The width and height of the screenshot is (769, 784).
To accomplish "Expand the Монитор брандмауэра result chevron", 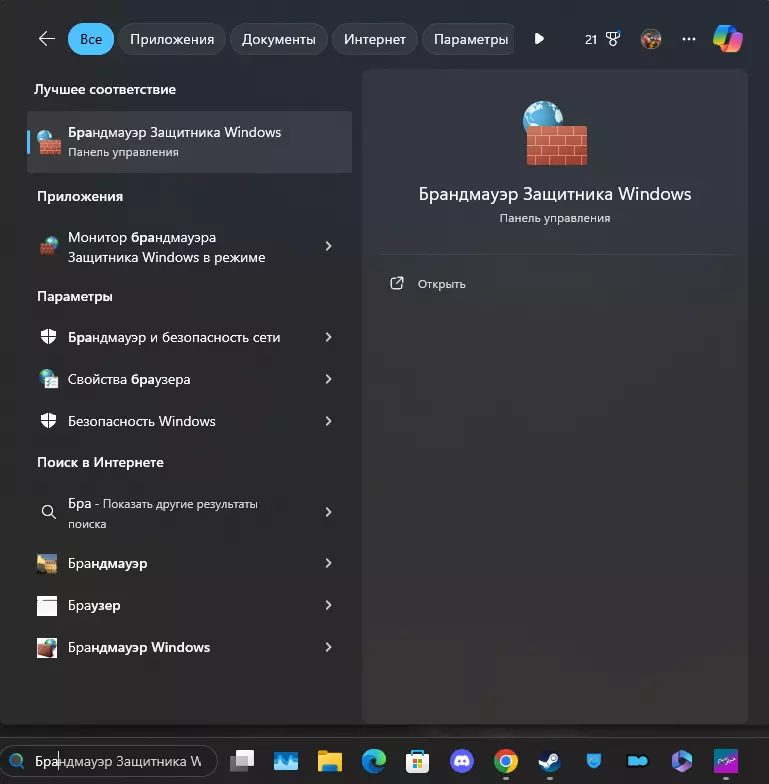I will point(328,246).
